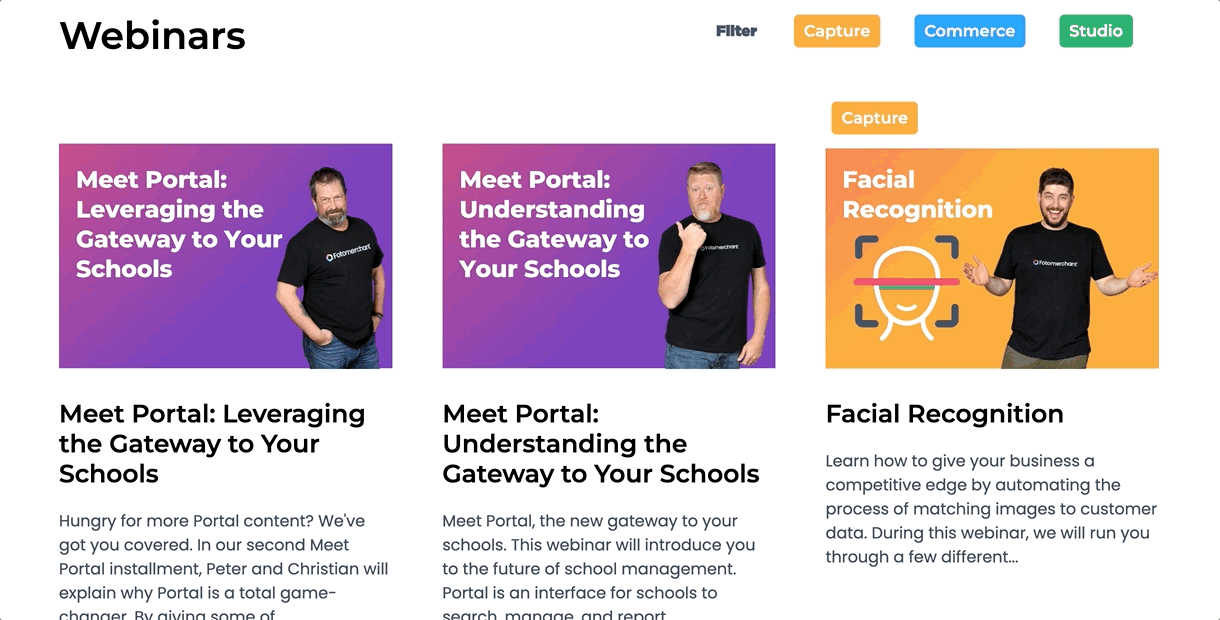Image resolution: width=1220 pixels, height=620 pixels.
Task: Click the Facial Recognition description text
Action: (991, 509)
